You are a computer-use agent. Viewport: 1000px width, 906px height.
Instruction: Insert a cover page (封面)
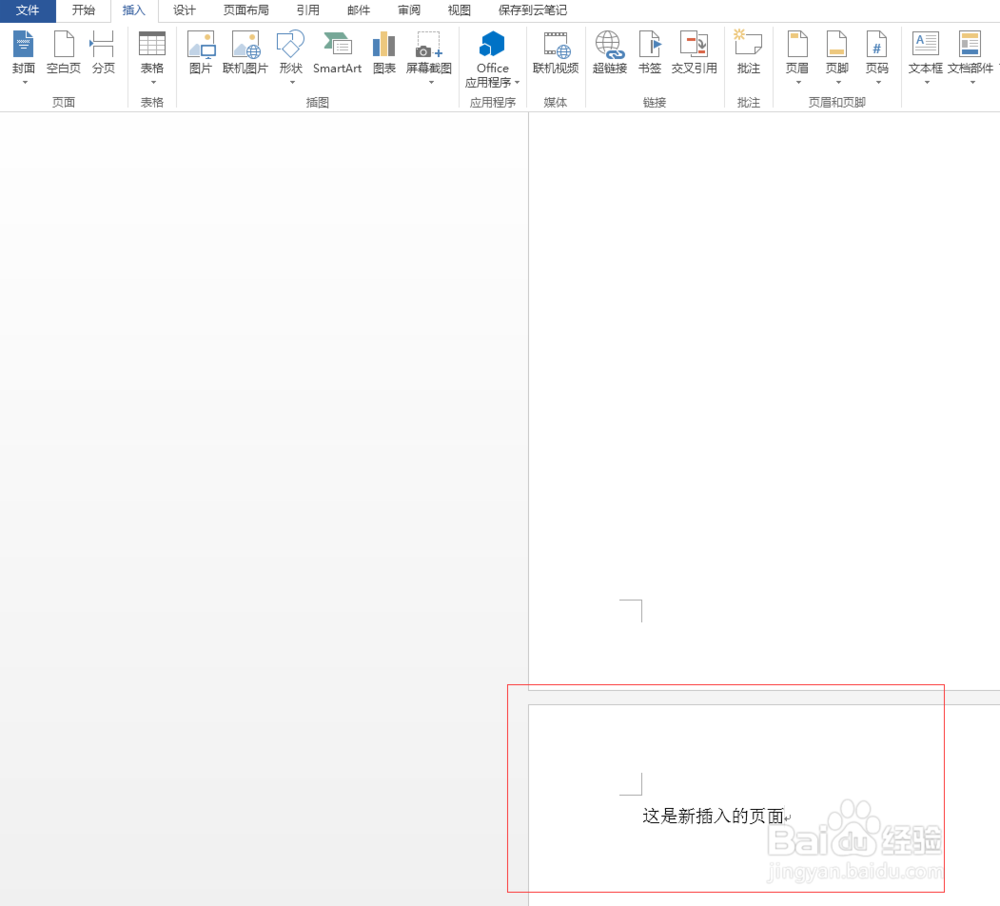point(24,53)
